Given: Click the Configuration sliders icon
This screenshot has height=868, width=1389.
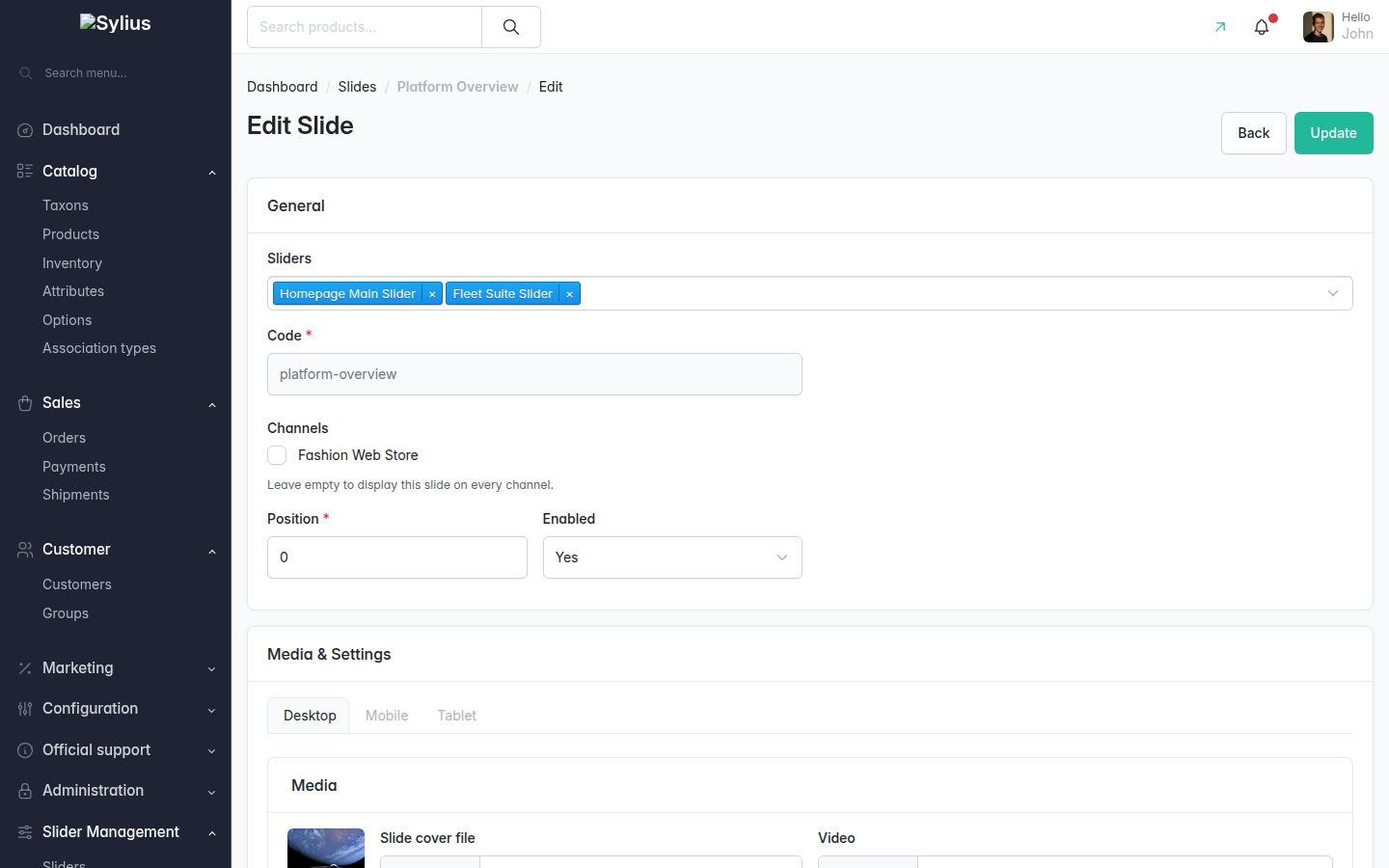Looking at the screenshot, I should [x=25, y=709].
